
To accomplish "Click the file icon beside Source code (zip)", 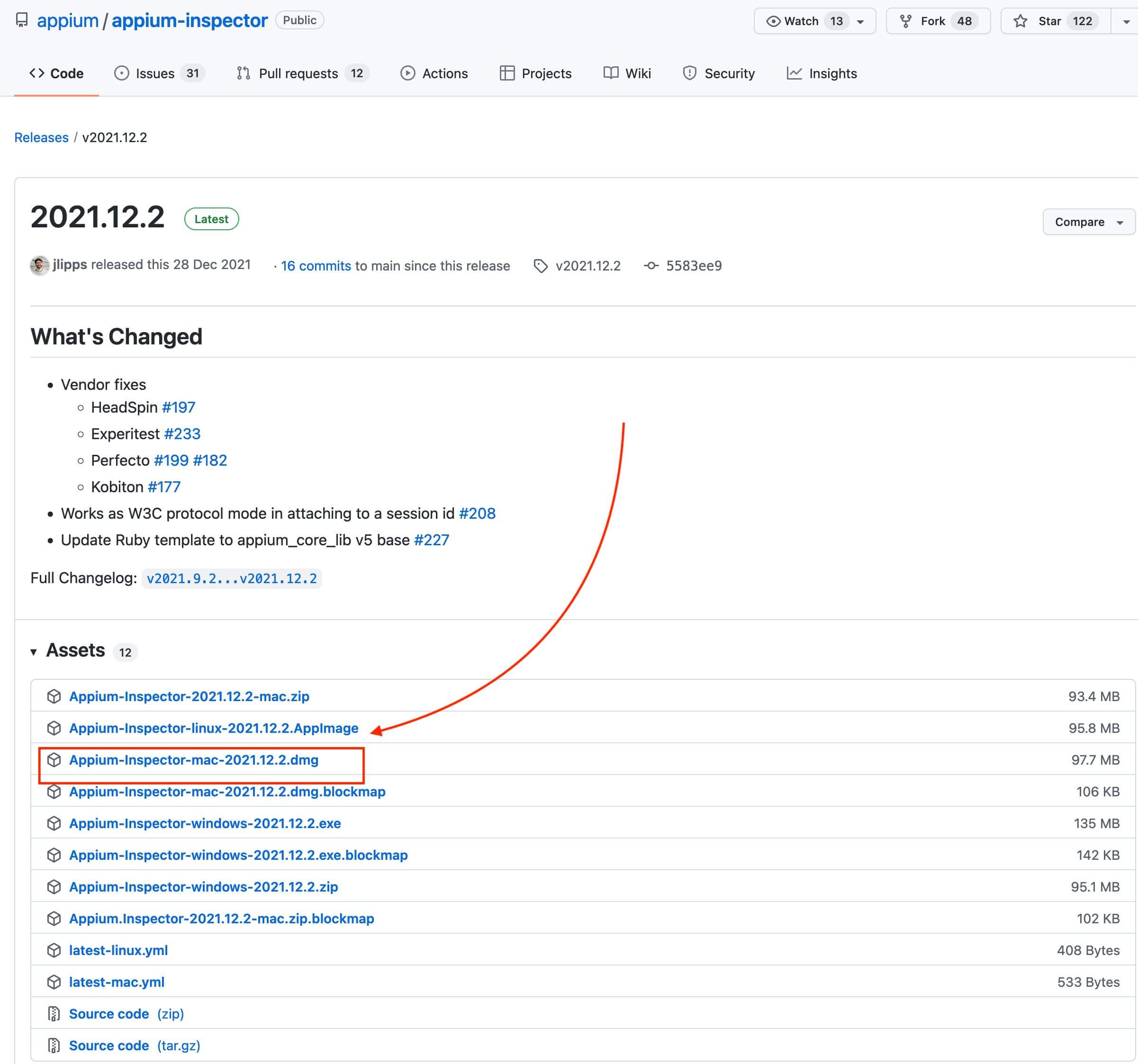I will point(54,1014).
